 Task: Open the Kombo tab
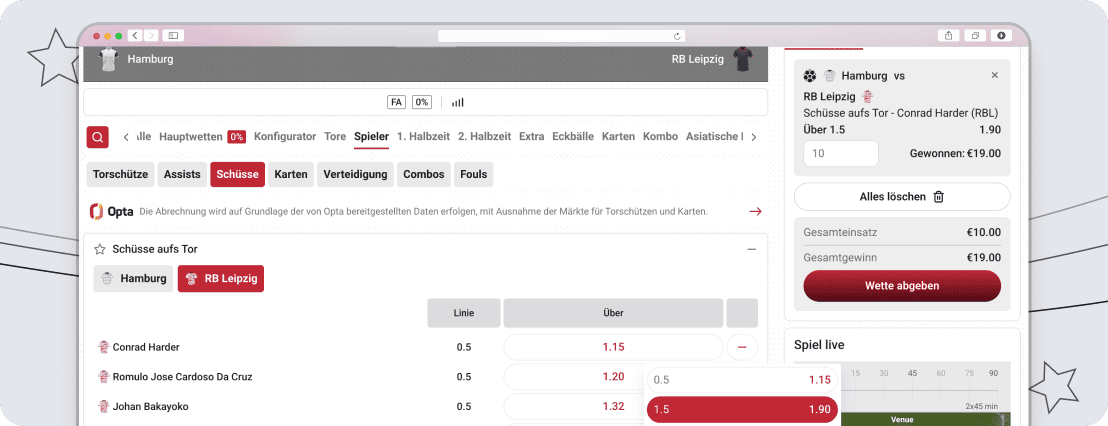click(660, 136)
